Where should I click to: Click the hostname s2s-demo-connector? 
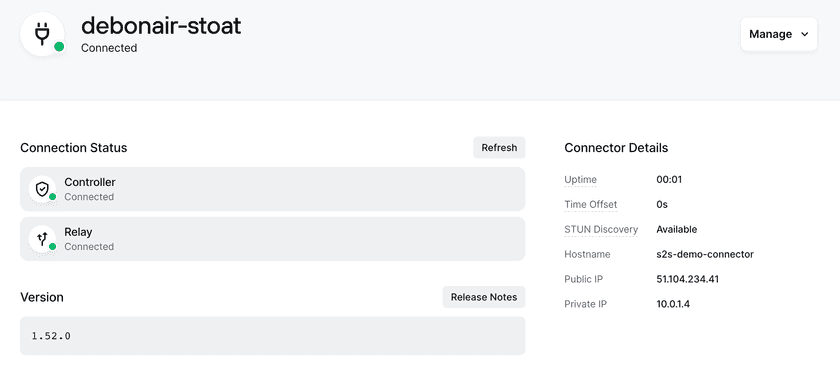(705, 255)
